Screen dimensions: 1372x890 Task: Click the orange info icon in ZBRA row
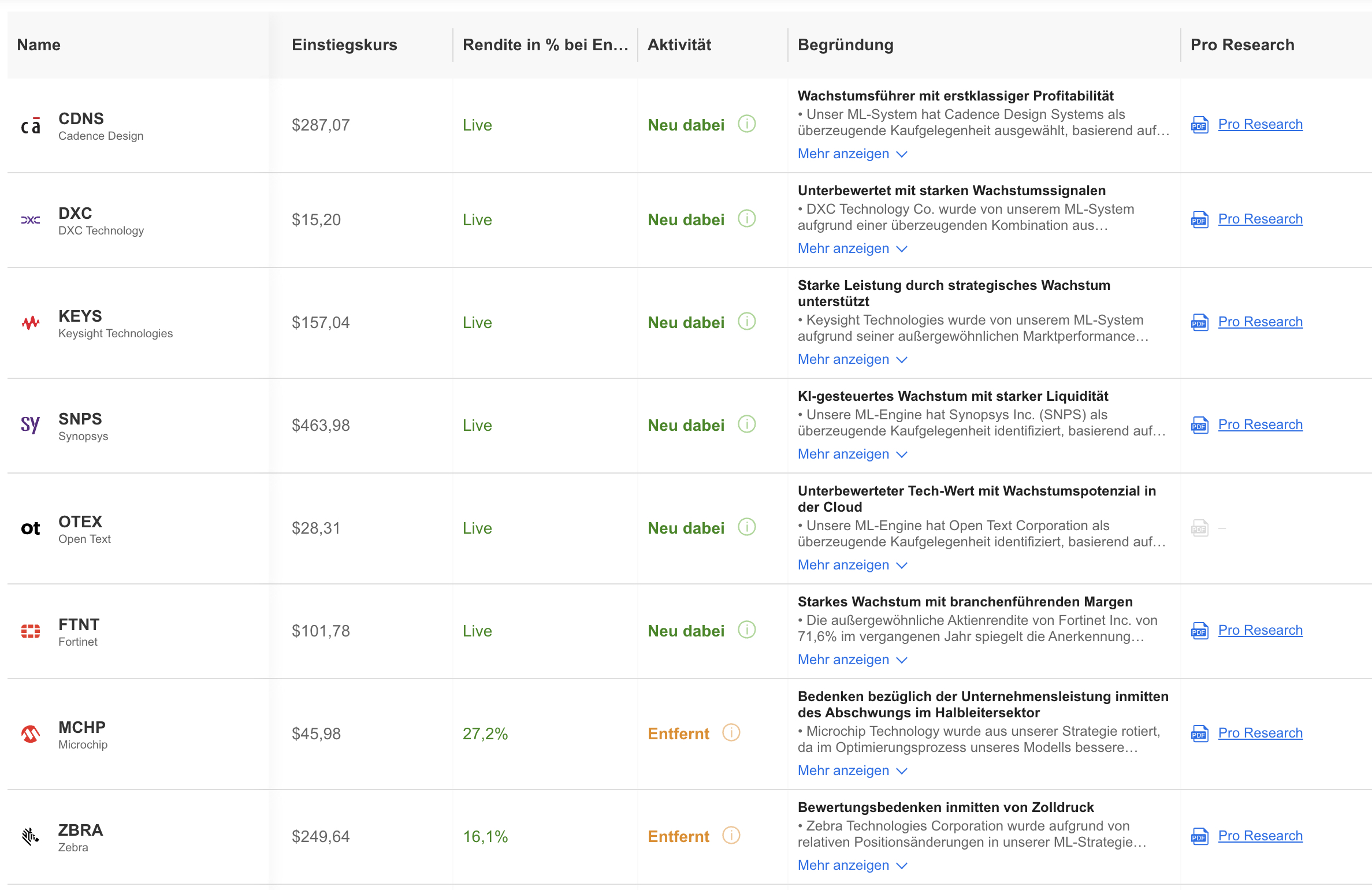tap(731, 836)
